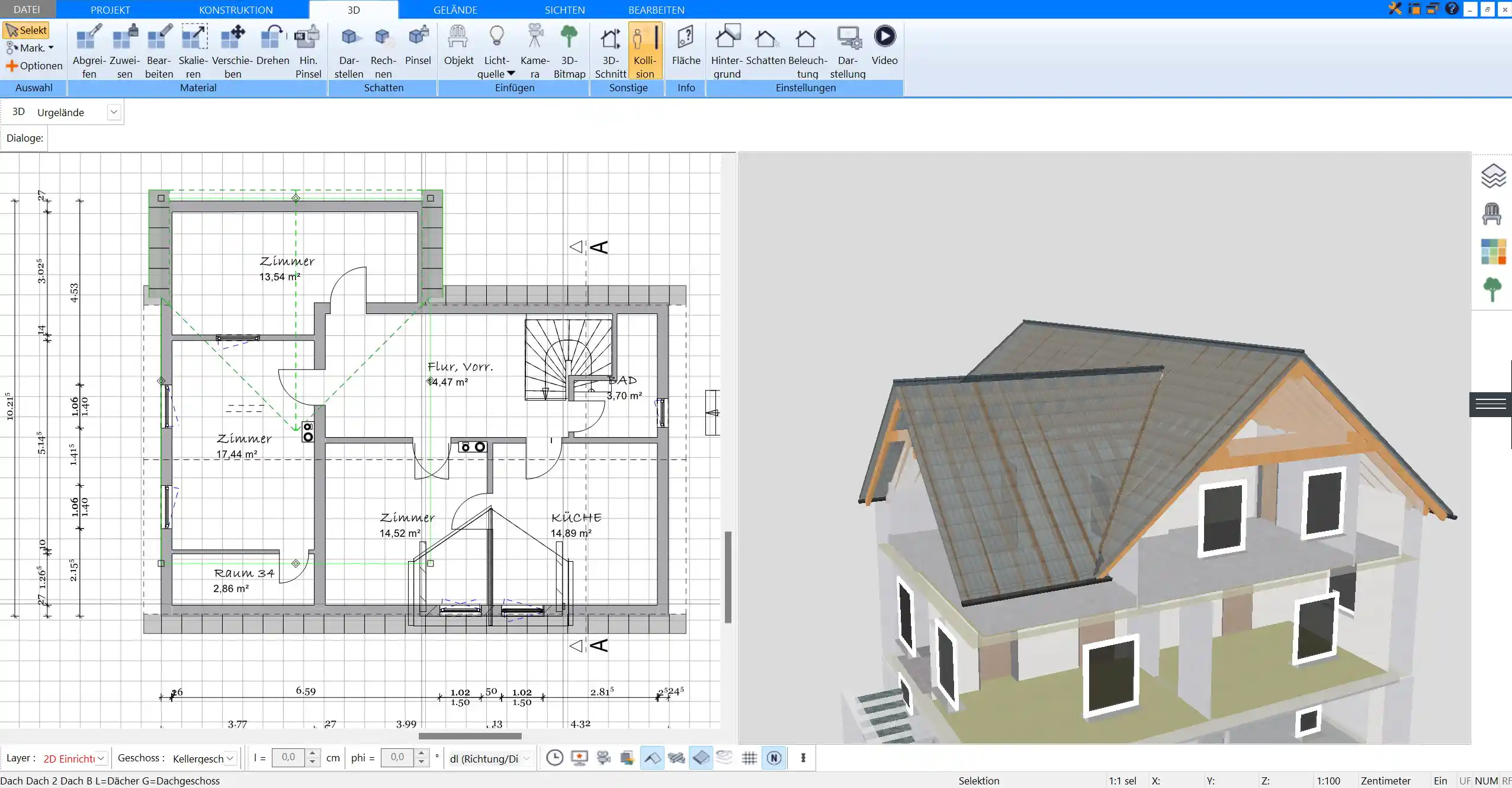
Task: Open the DATEI menu
Action: (27, 9)
